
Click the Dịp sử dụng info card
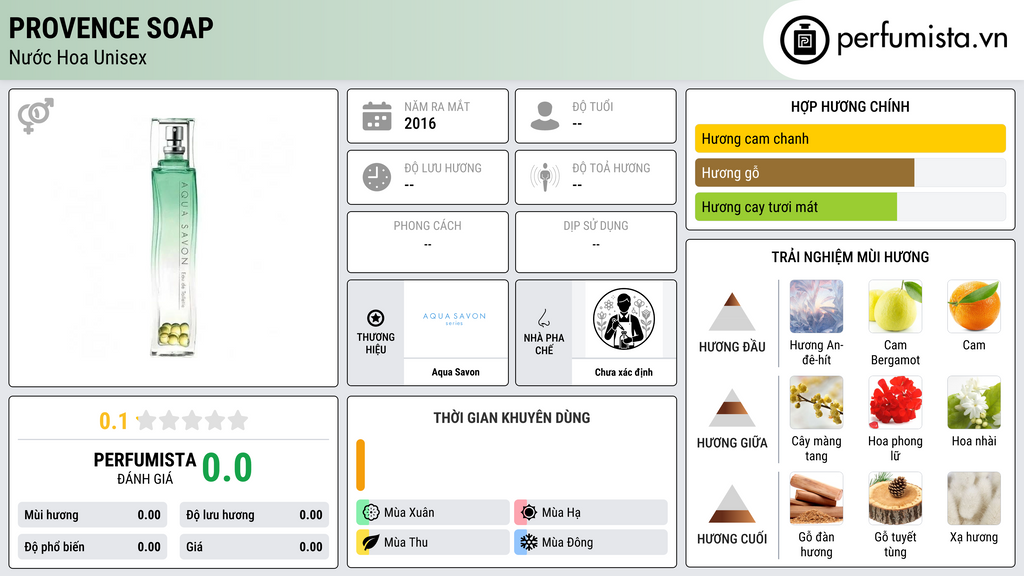coord(596,242)
